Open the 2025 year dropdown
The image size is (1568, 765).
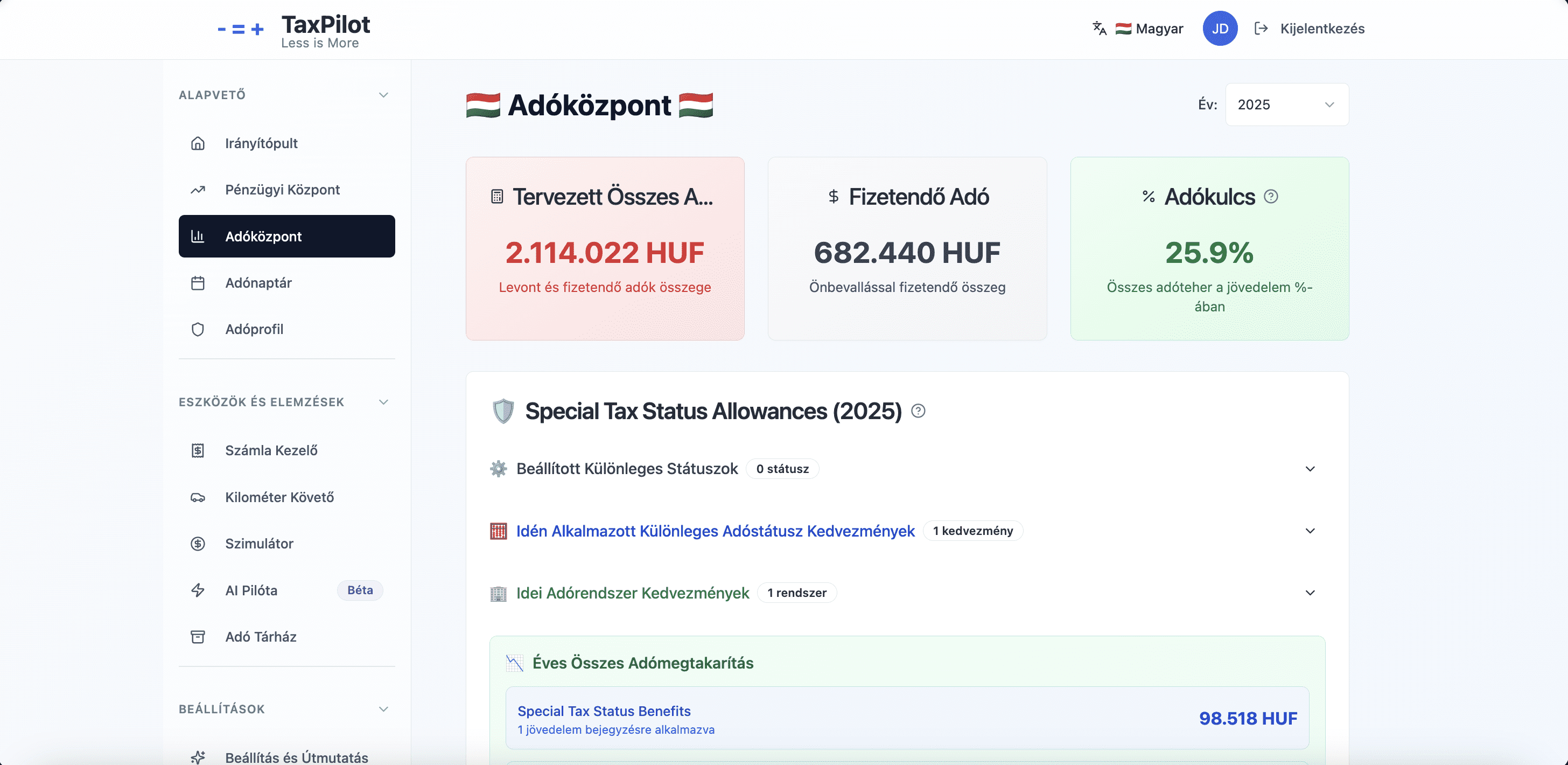[x=1286, y=105]
